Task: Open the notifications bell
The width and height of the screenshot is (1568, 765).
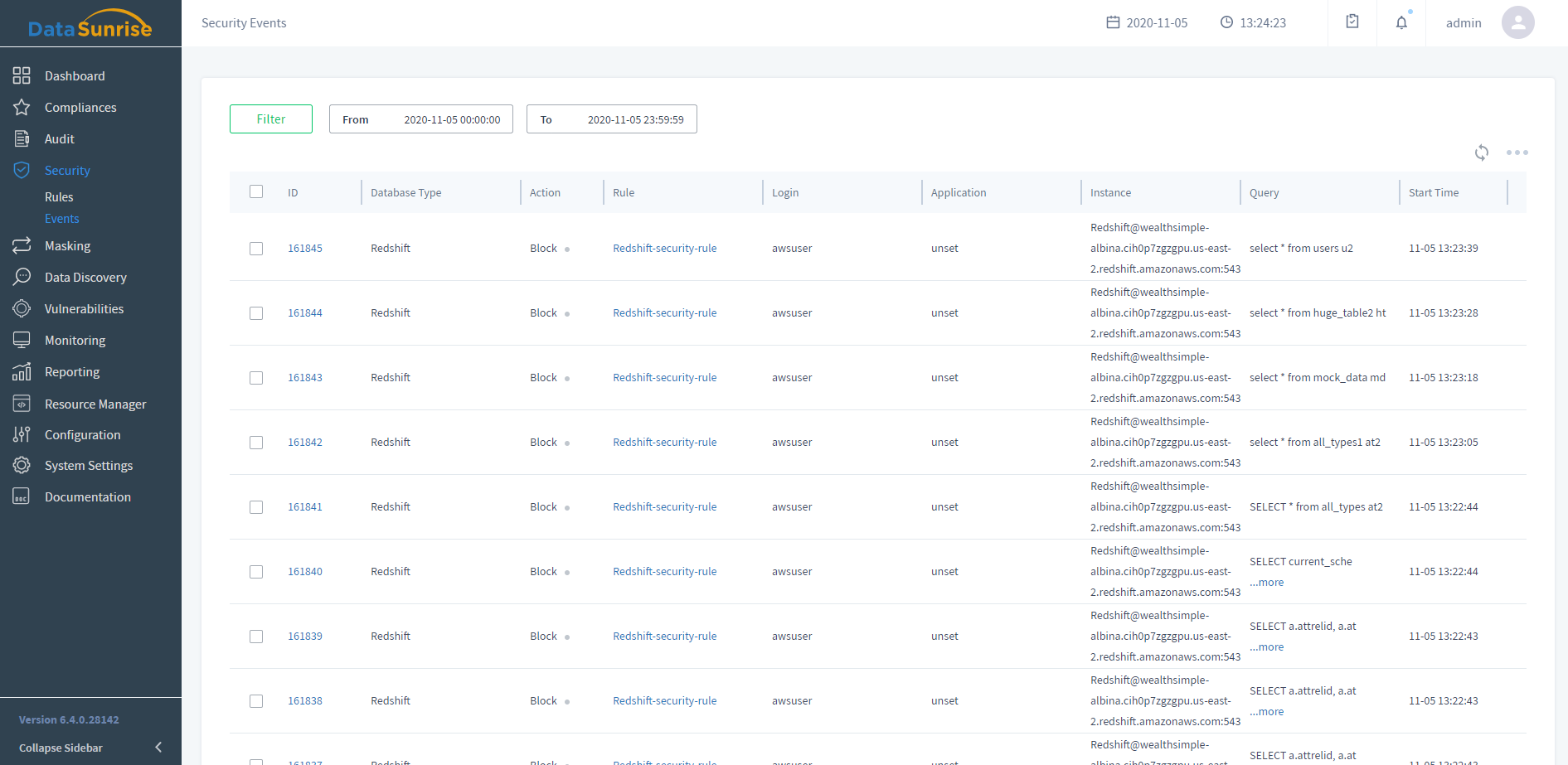Action: (x=1401, y=22)
